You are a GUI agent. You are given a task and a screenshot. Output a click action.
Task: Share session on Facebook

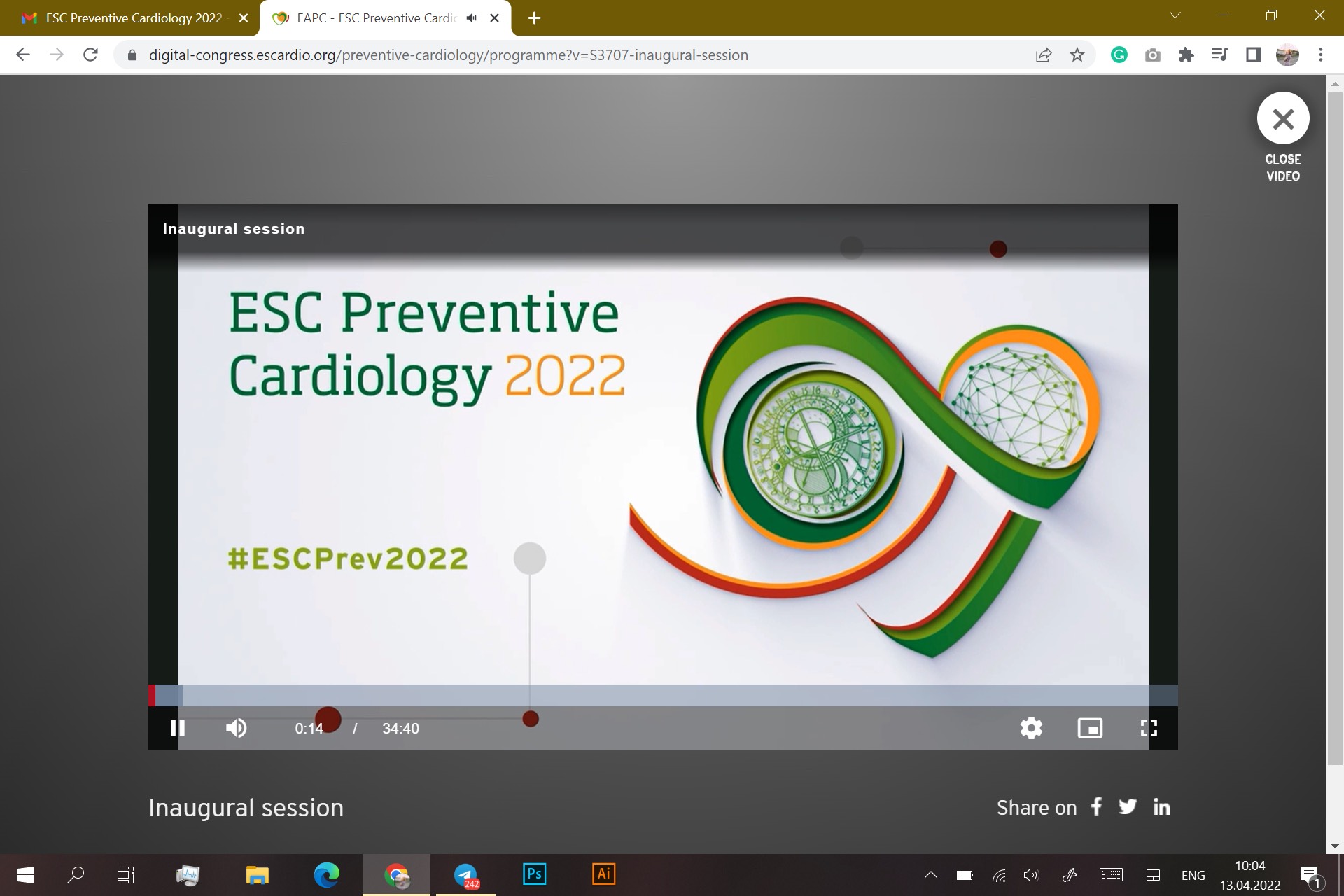[1097, 806]
